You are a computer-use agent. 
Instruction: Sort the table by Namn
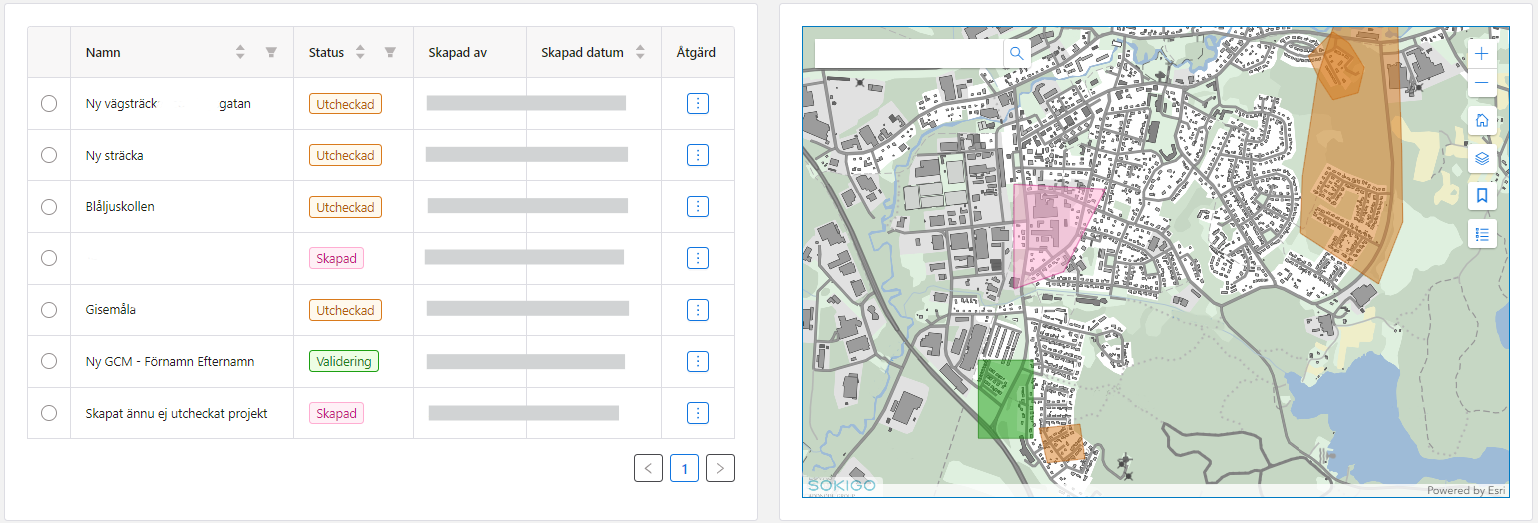click(240, 53)
